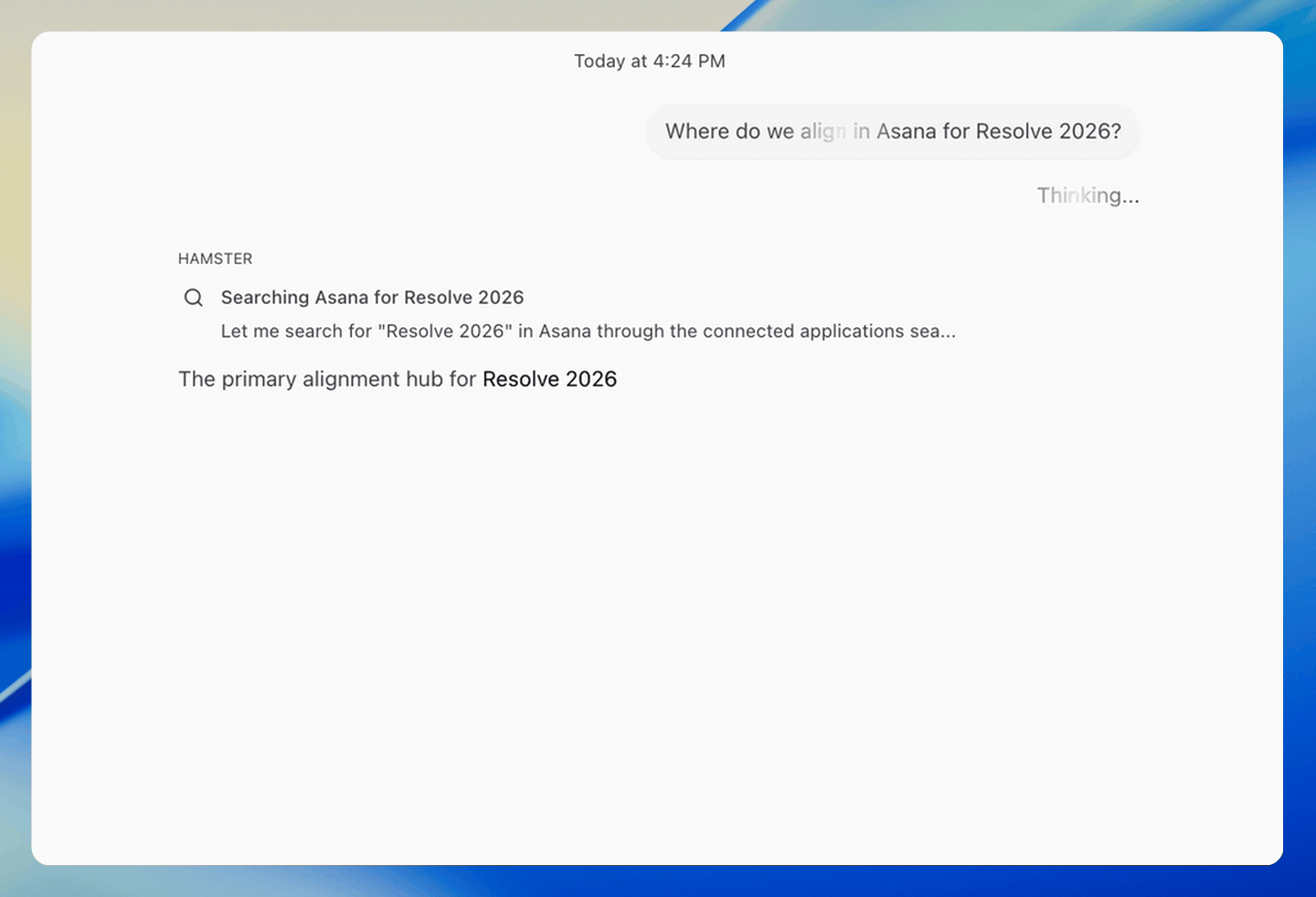Select the 'Today at 4:24 PM' timestamp
This screenshot has height=897, width=1316.
pyautogui.click(x=650, y=61)
